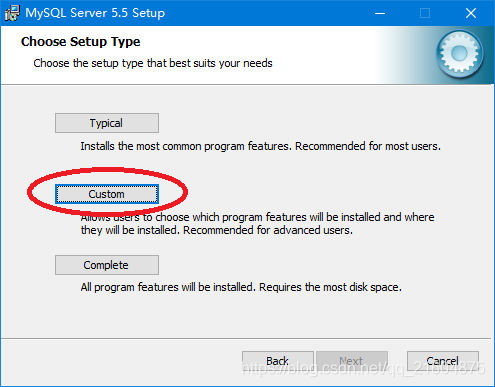Click 'Installs the most common program features' description
This screenshot has width=495, height=387.
[260, 146]
